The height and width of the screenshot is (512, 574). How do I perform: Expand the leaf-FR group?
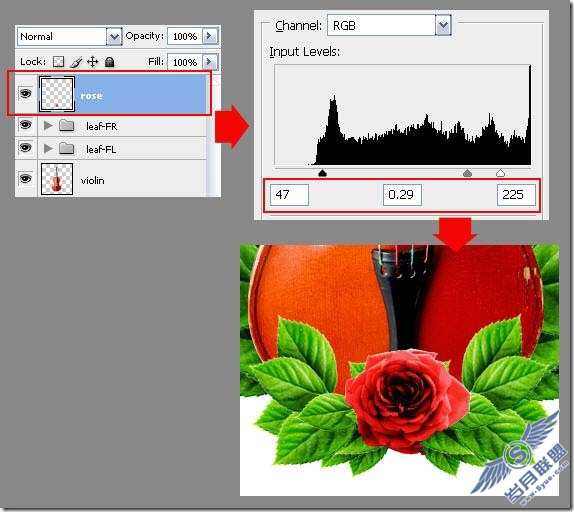click(x=48, y=126)
